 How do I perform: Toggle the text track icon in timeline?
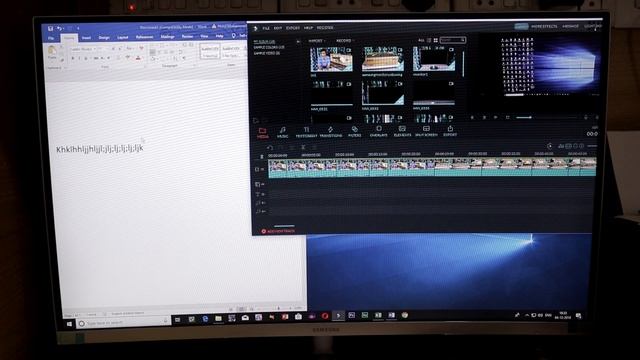click(x=258, y=194)
